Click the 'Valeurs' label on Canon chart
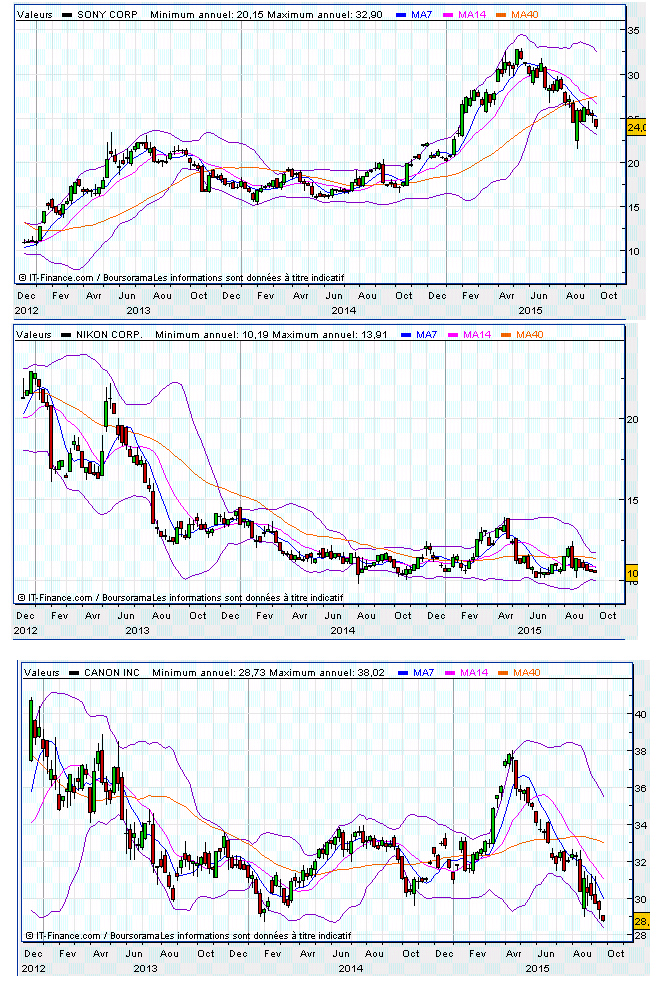The image size is (670, 982). [x=42, y=673]
